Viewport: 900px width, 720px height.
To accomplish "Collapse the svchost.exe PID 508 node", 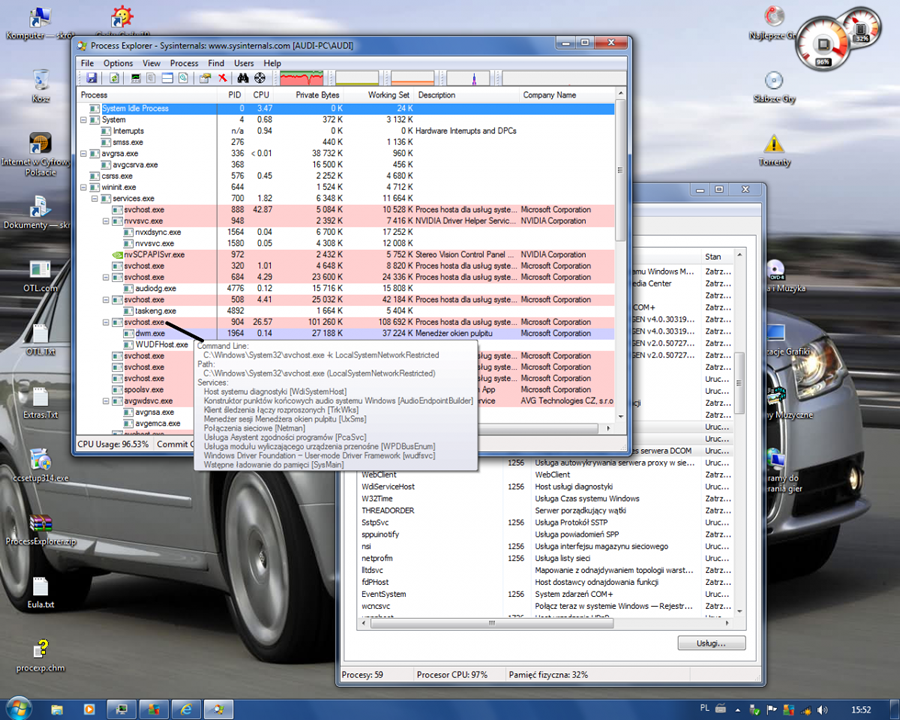I will 106,300.
